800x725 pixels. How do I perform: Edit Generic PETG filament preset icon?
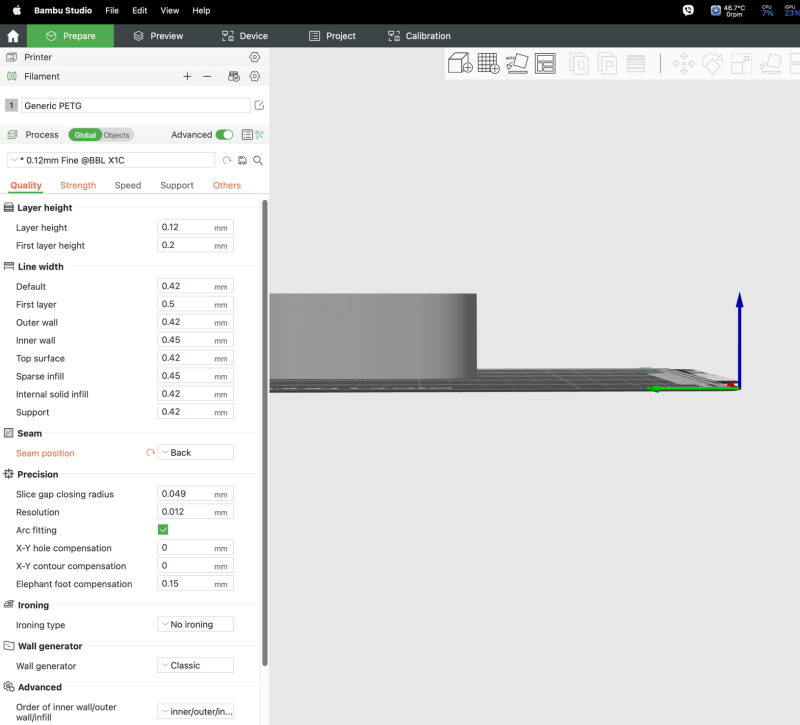[x=259, y=106]
